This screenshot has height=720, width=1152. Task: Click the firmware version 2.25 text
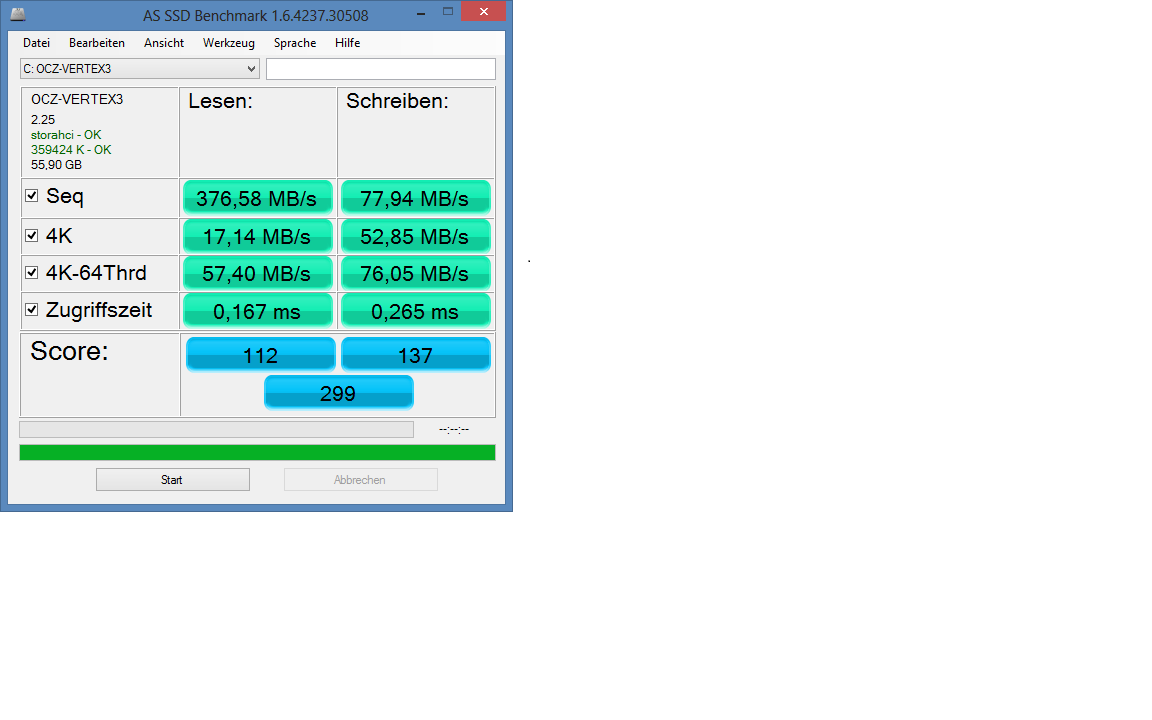(43, 119)
